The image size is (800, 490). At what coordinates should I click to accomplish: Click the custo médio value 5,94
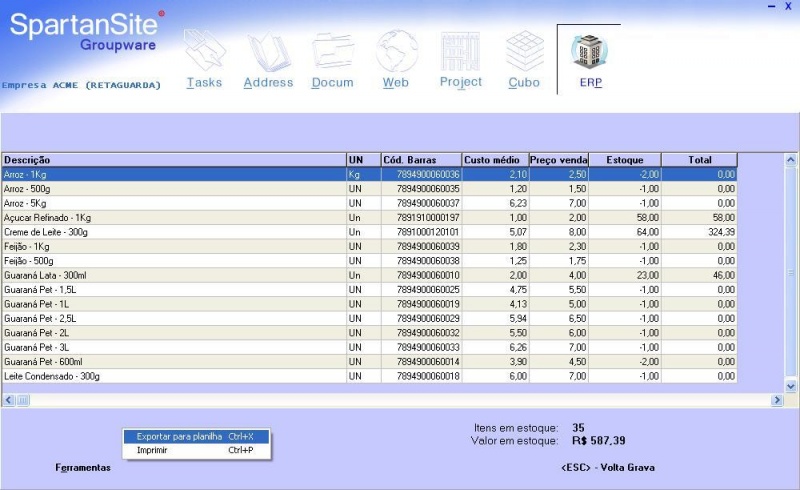coord(518,318)
